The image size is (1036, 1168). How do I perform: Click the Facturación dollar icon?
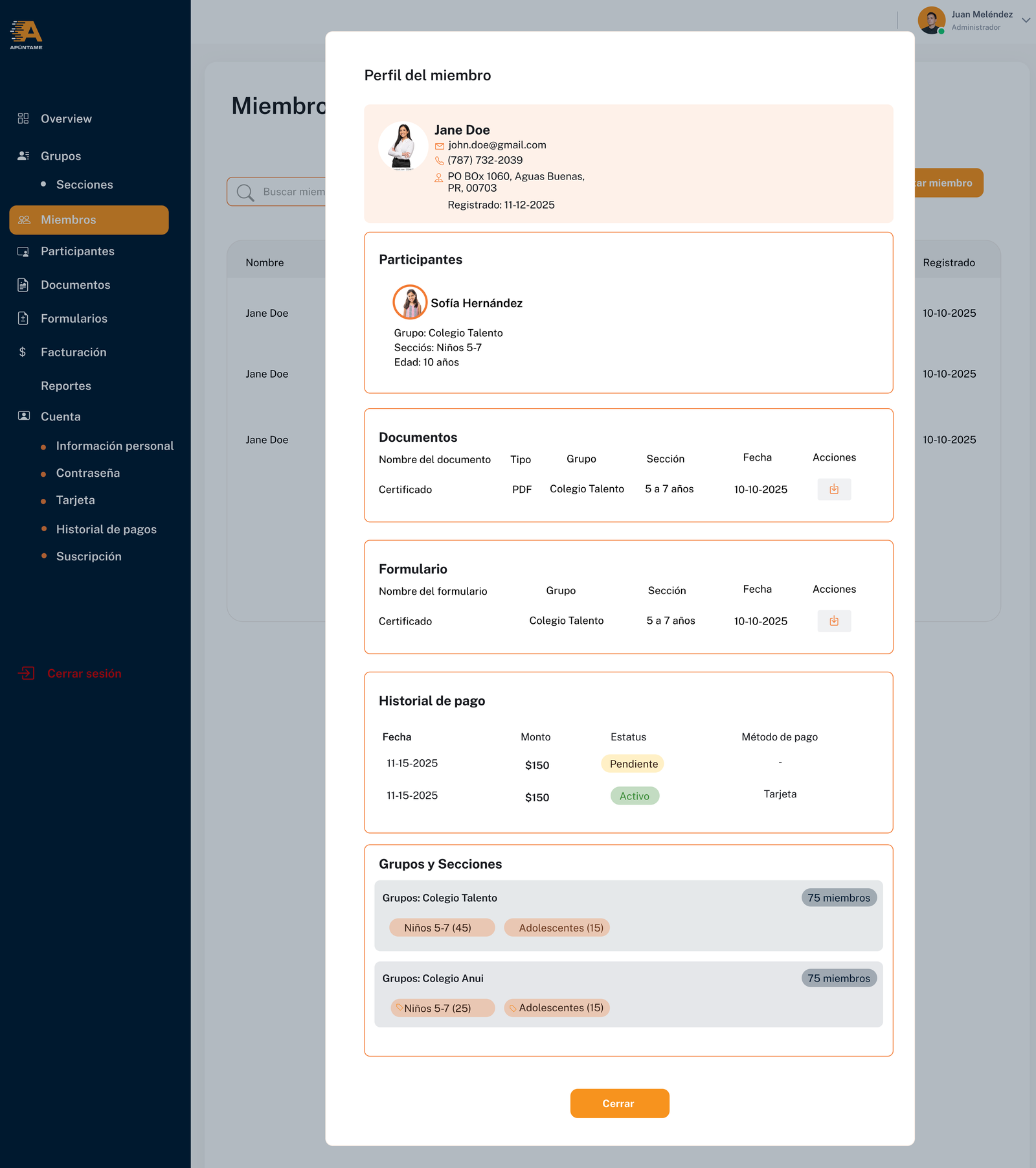(x=23, y=352)
